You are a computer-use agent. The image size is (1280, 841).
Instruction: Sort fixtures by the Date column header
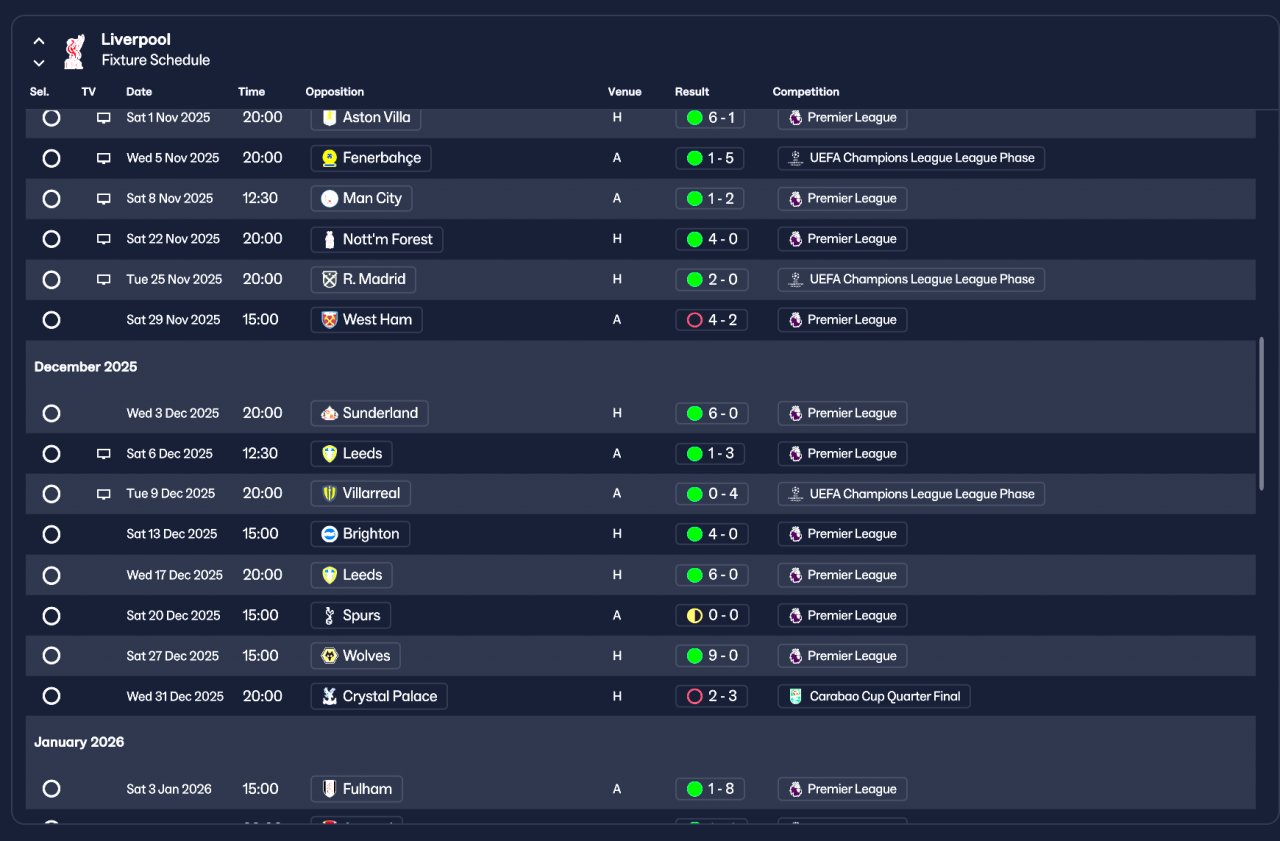(x=139, y=92)
